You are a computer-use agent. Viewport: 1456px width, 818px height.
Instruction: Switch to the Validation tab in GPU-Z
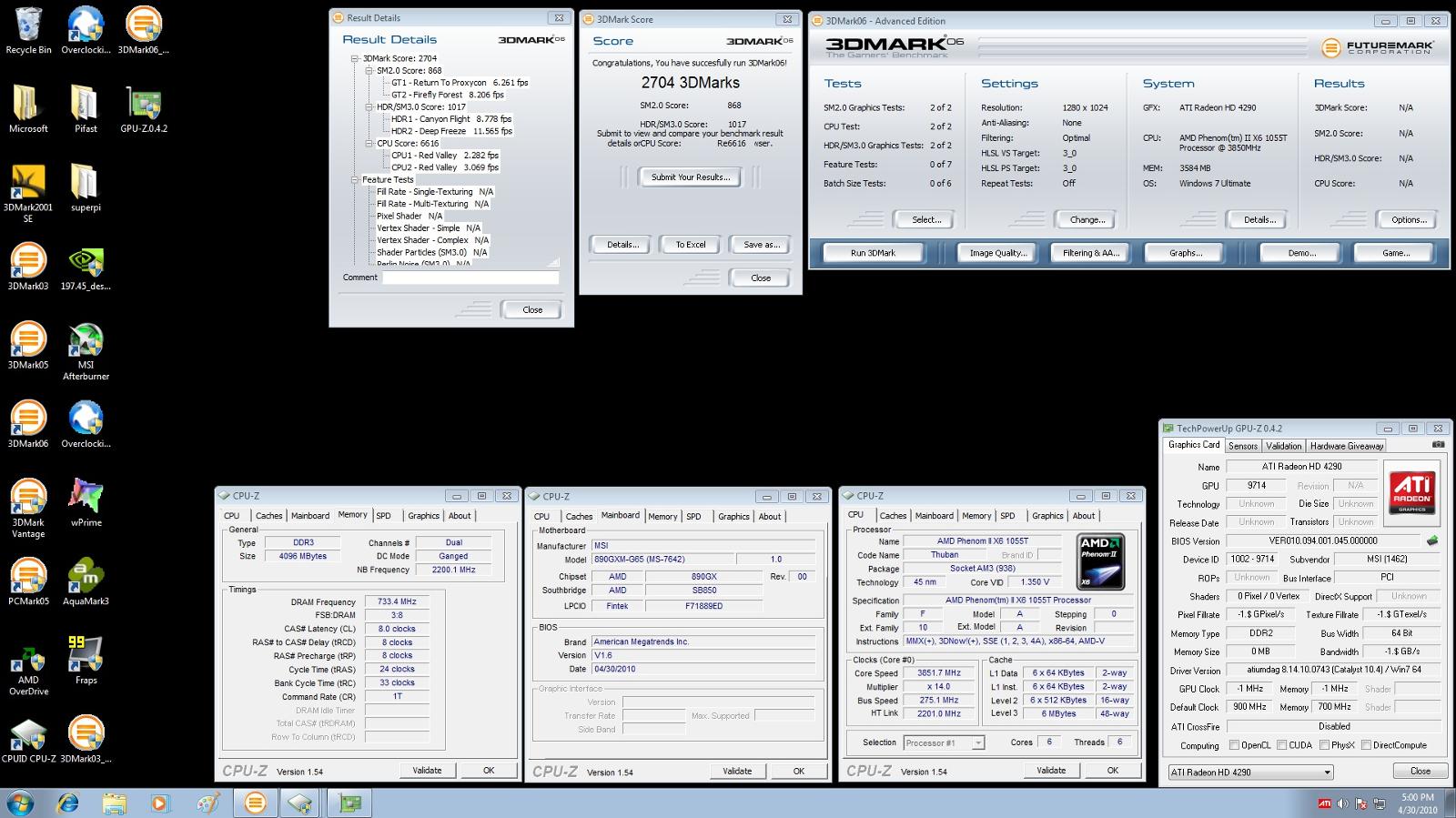[1283, 446]
